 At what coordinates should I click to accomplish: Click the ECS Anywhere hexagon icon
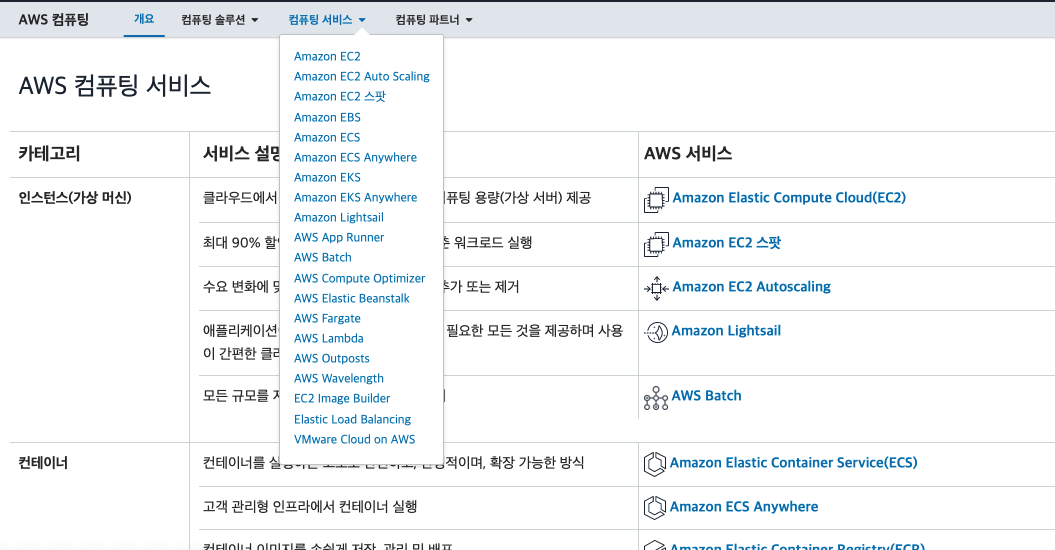(655, 508)
